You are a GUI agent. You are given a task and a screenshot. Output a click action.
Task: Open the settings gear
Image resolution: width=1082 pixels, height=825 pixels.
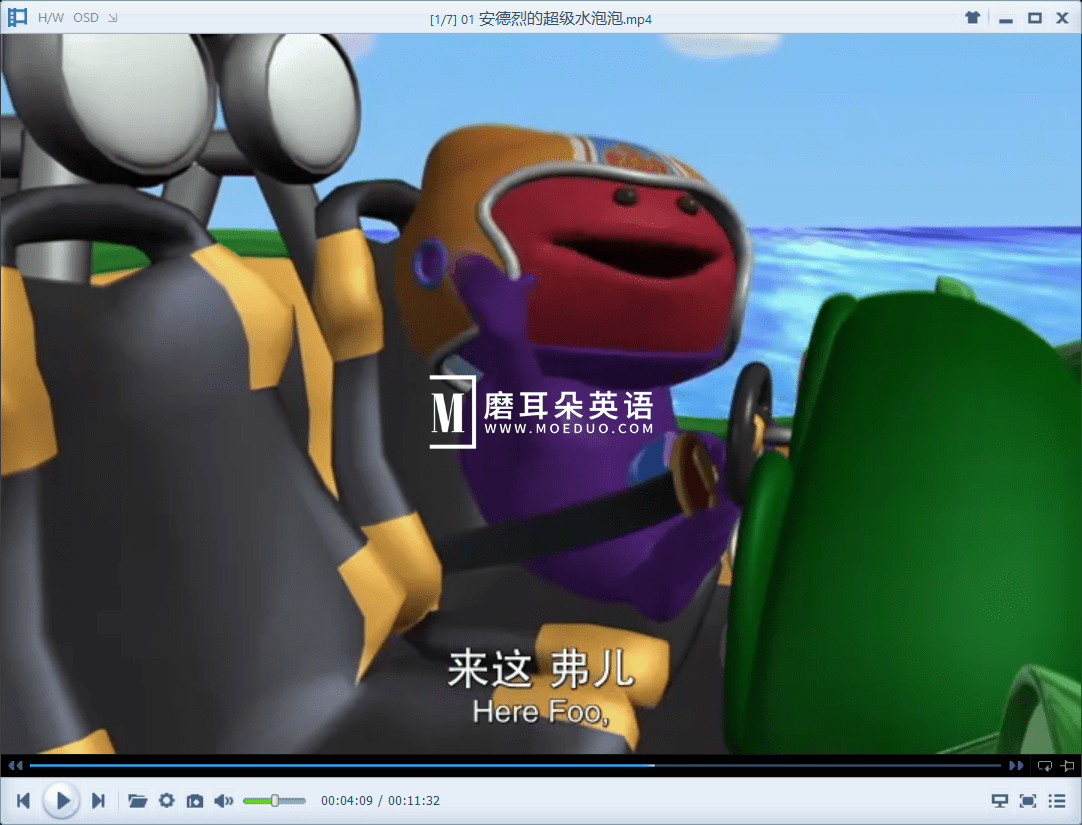click(x=166, y=800)
